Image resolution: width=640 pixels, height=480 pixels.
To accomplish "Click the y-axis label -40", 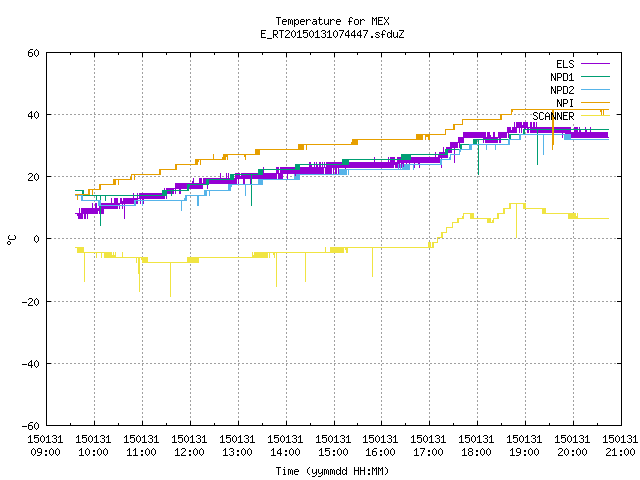I will coord(31,364).
